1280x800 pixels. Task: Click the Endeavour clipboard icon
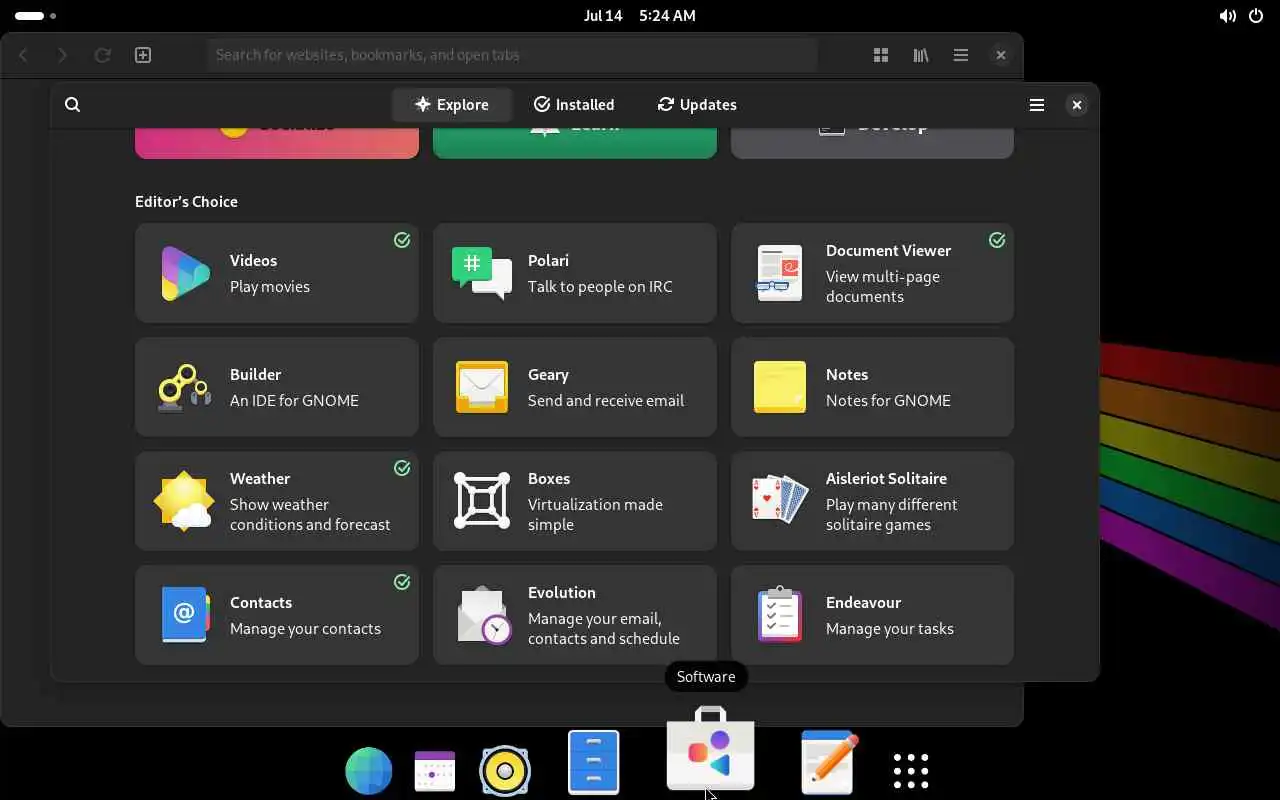[780, 615]
